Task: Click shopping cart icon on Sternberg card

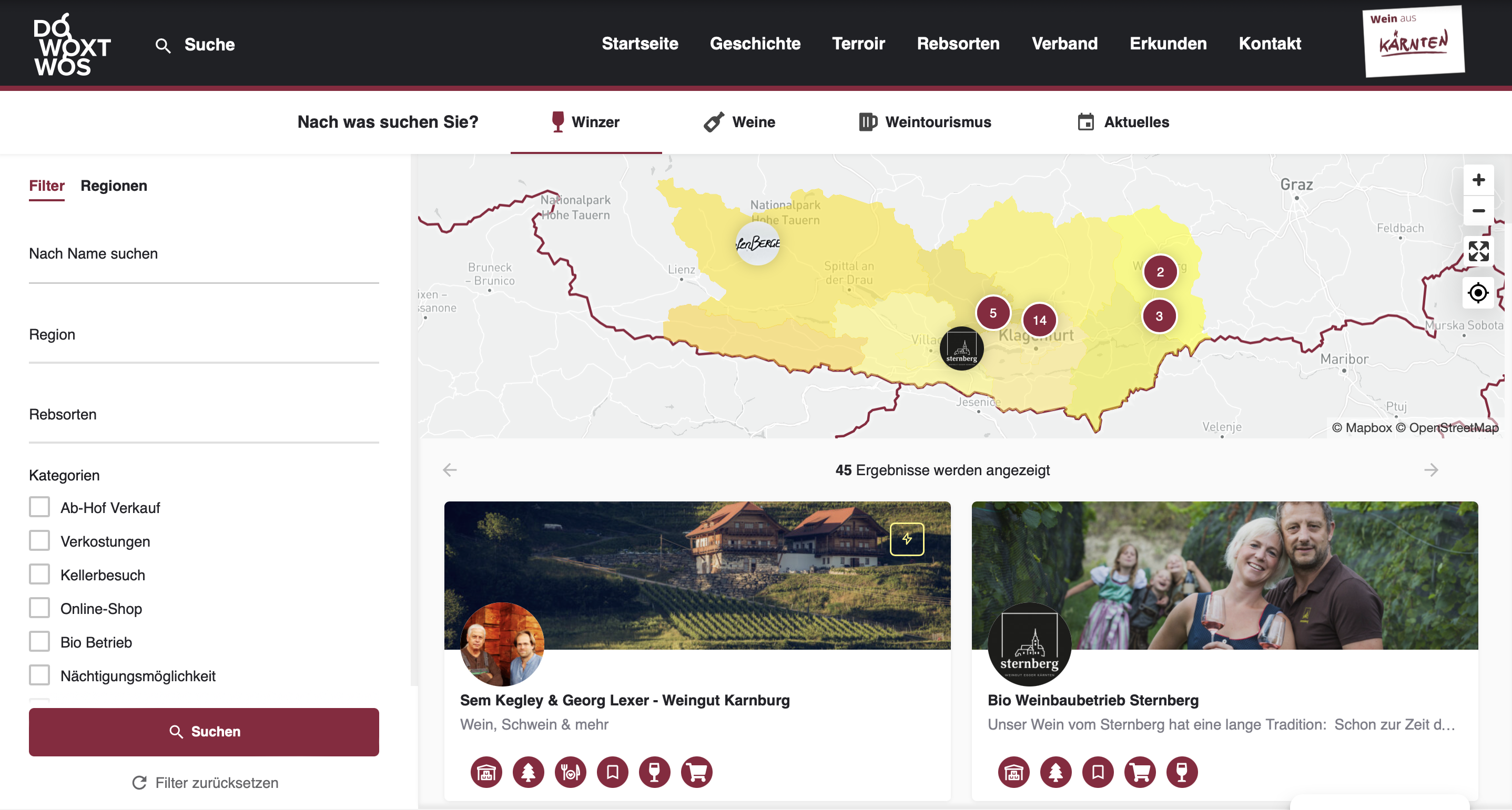Action: (1140, 772)
